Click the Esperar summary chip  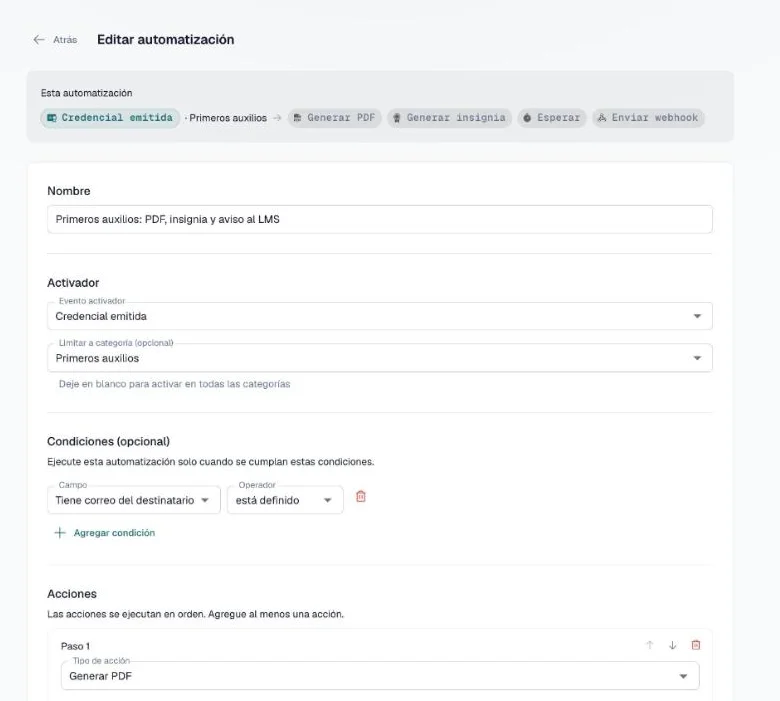pyautogui.click(x=552, y=118)
